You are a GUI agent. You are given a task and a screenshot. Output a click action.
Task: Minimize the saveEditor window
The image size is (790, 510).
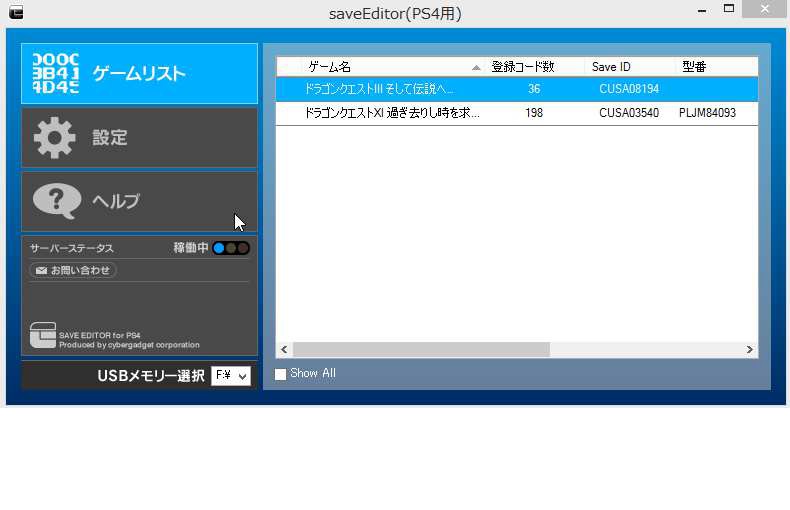tap(702, 11)
